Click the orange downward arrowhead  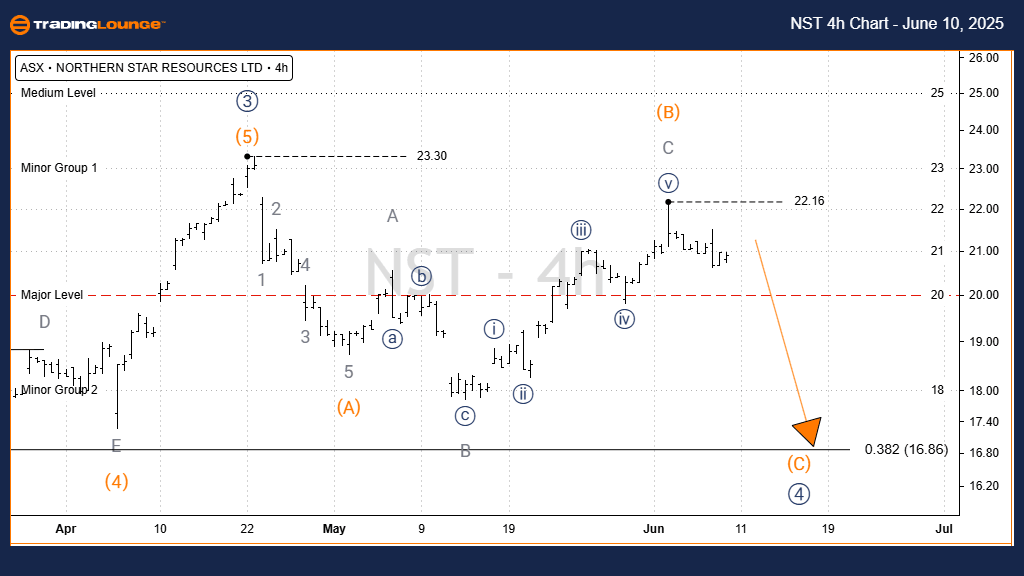[x=808, y=430]
